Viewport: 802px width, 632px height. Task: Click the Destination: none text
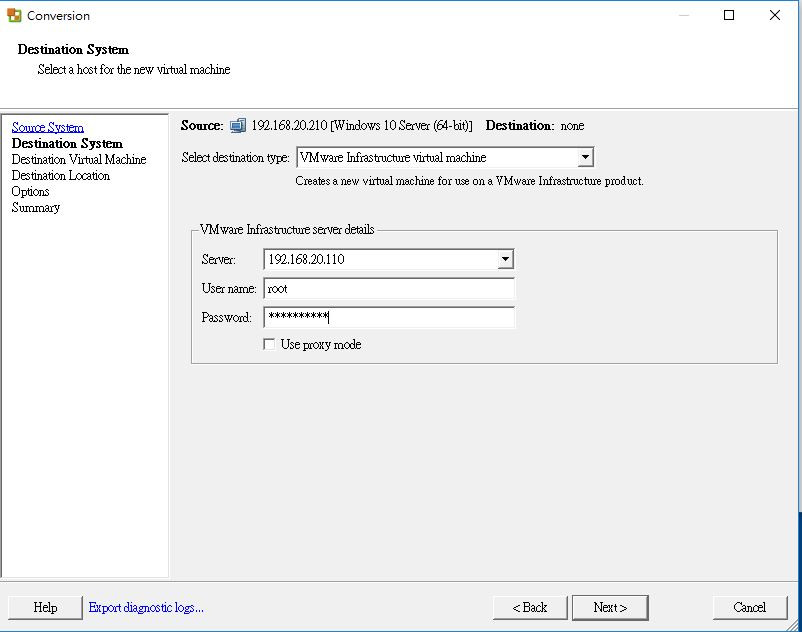point(535,126)
